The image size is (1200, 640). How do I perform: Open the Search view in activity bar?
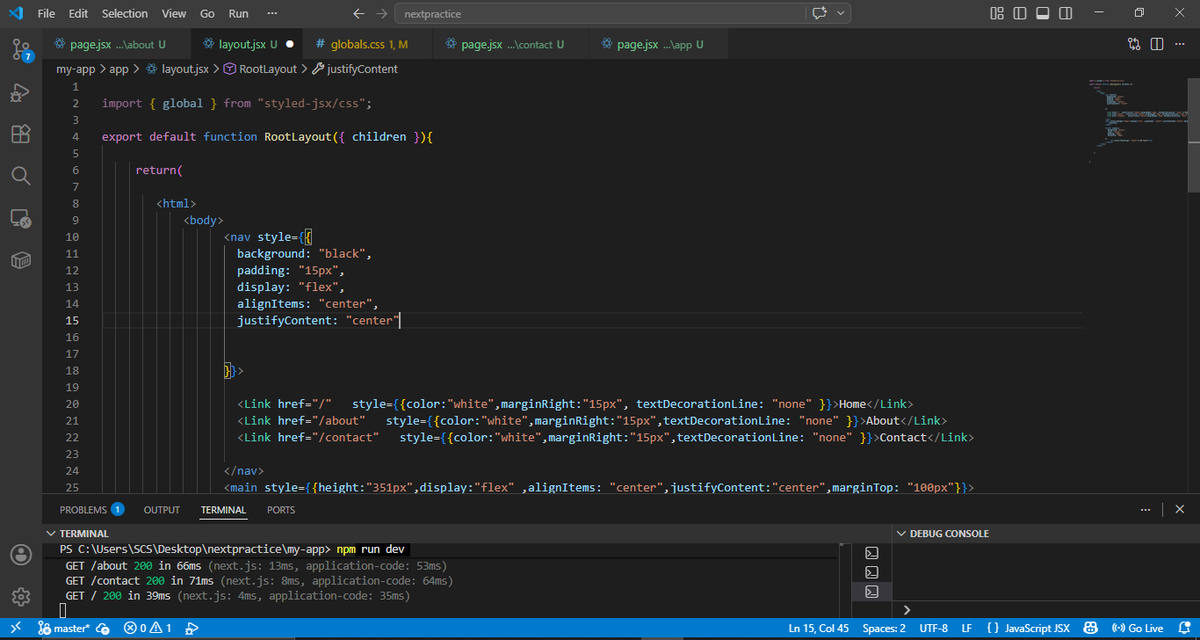[20, 175]
